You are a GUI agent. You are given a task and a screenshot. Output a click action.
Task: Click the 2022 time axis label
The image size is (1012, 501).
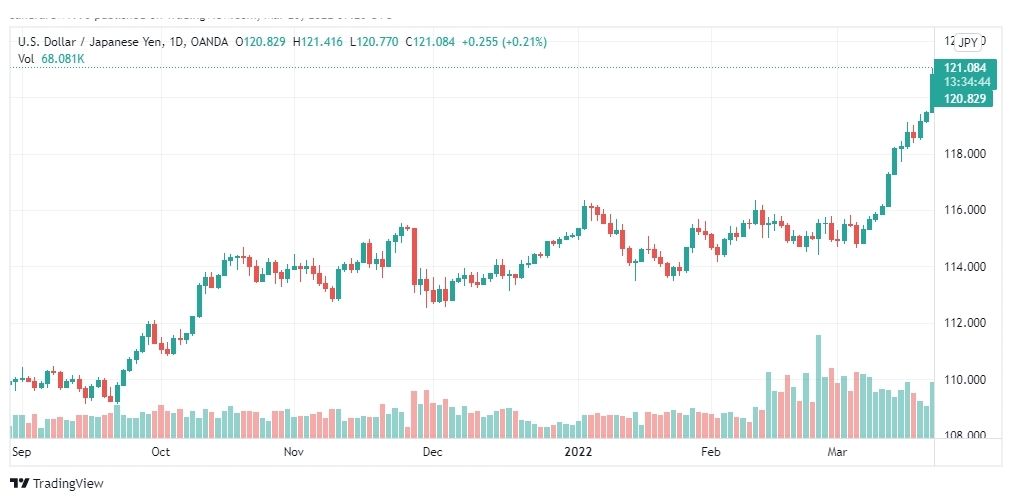[x=578, y=452]
